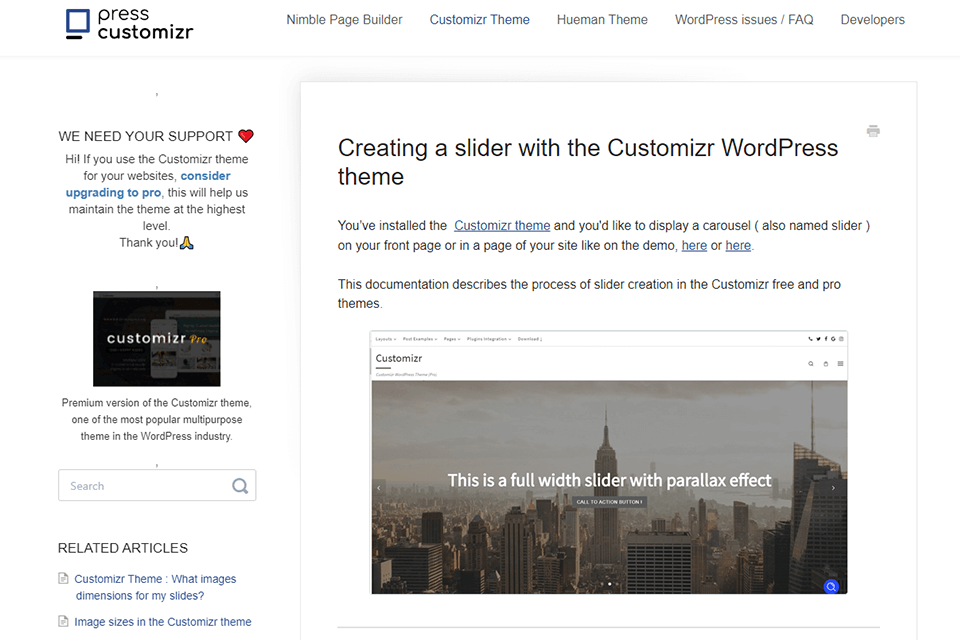Screen dimensions: 960x640
Task: Open the Developers menu item
Action: click(872, 20)
